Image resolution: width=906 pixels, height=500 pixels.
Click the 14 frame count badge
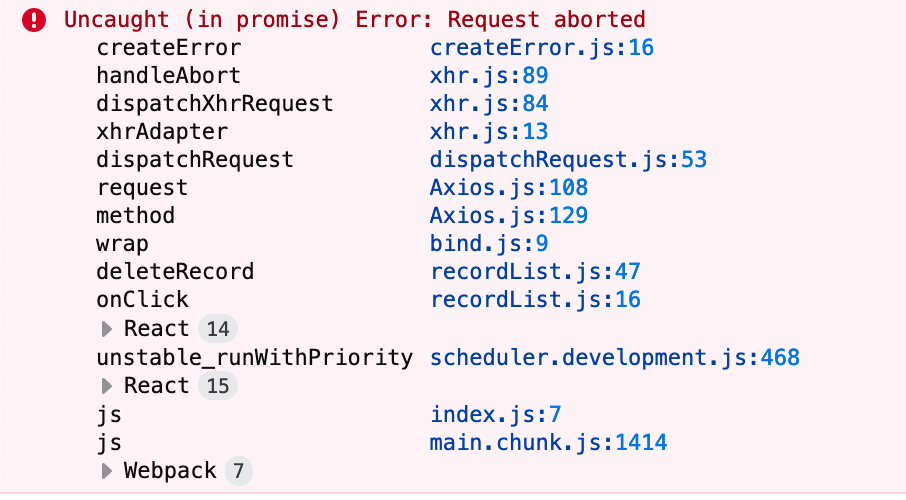point(218,329)
